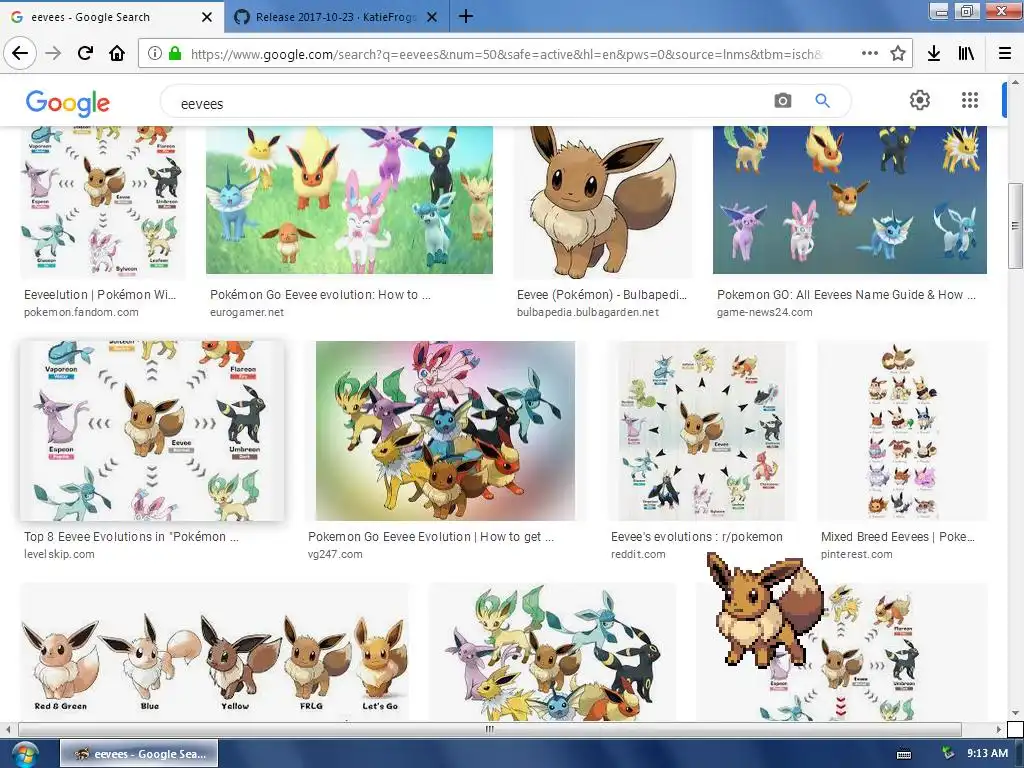The height and width of the screenshot is (768, 1024).
Task: Close the eevees Google Search tab
Action: (207, 17)
